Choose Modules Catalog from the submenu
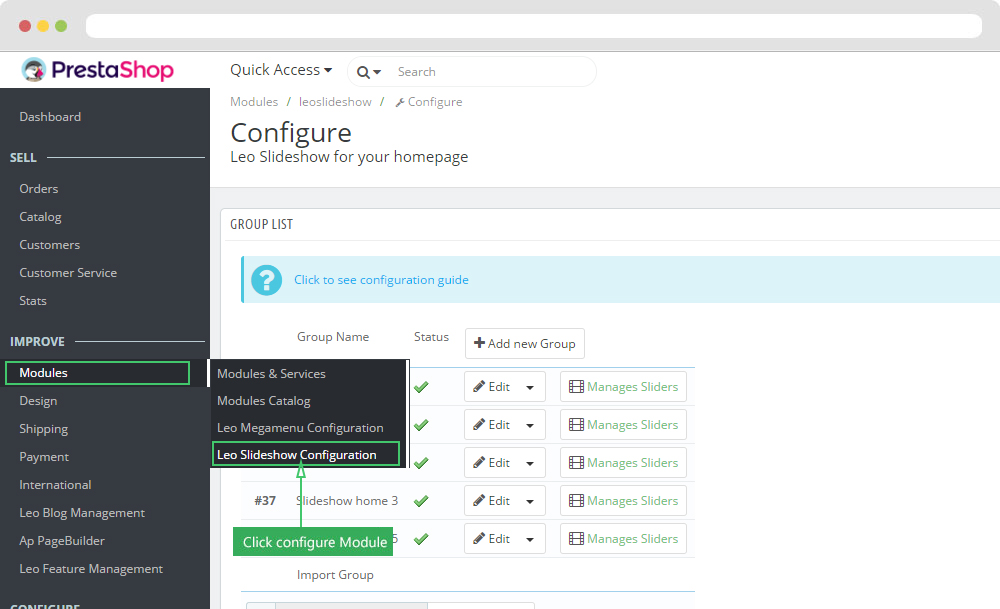 pyautogui.click(x=263, y=401)
